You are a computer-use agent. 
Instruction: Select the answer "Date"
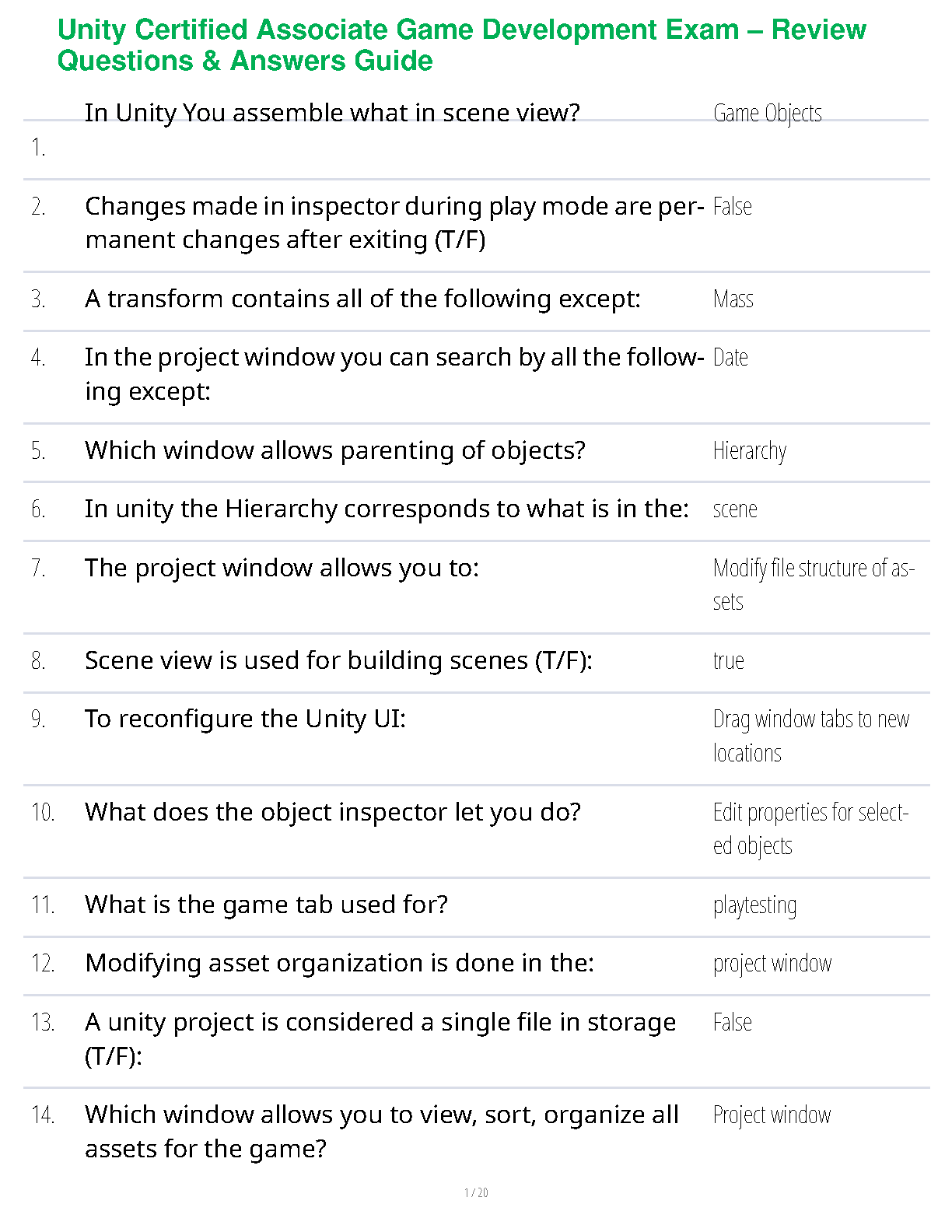[730, 358]
